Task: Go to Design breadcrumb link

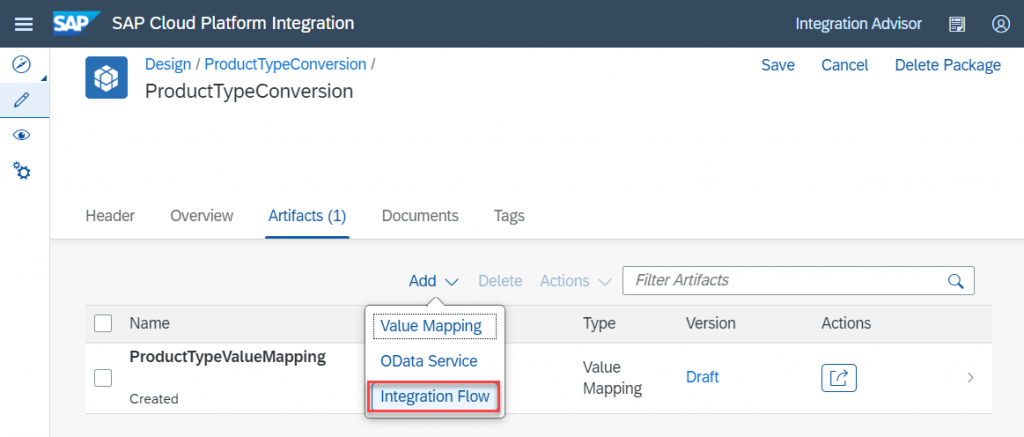Action: pyautogui.click(x=168, y=65)
